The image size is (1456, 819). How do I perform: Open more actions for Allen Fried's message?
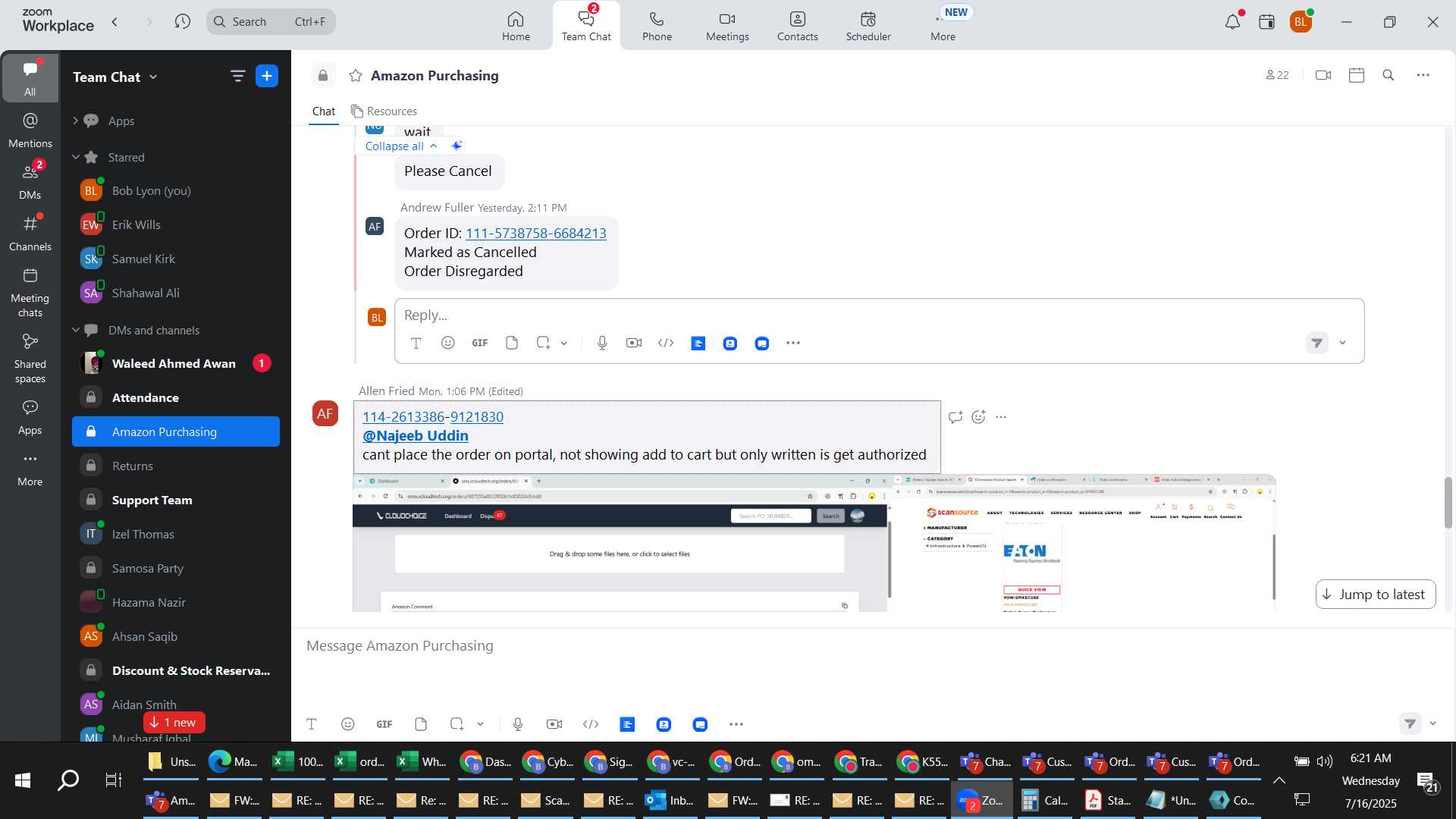coord(1001,417)
